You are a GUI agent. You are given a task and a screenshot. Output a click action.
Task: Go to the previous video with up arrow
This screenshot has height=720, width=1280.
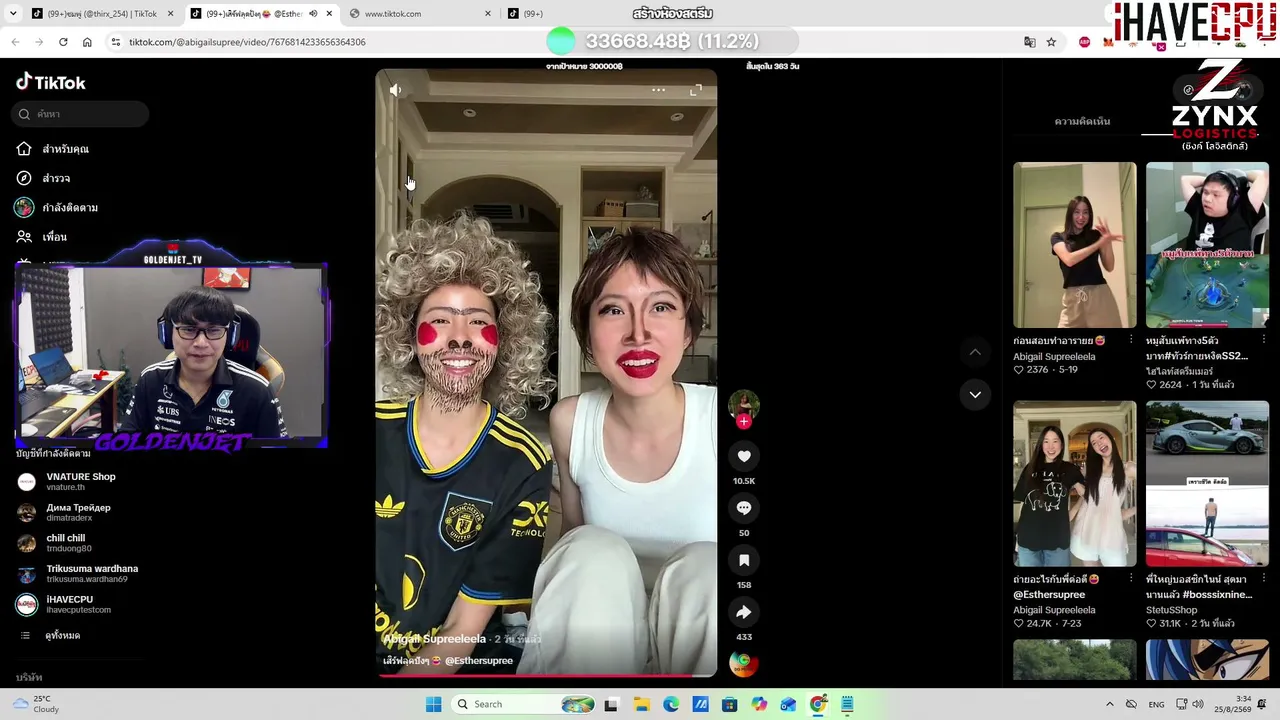pyautogui.click(x=975, y=352)
